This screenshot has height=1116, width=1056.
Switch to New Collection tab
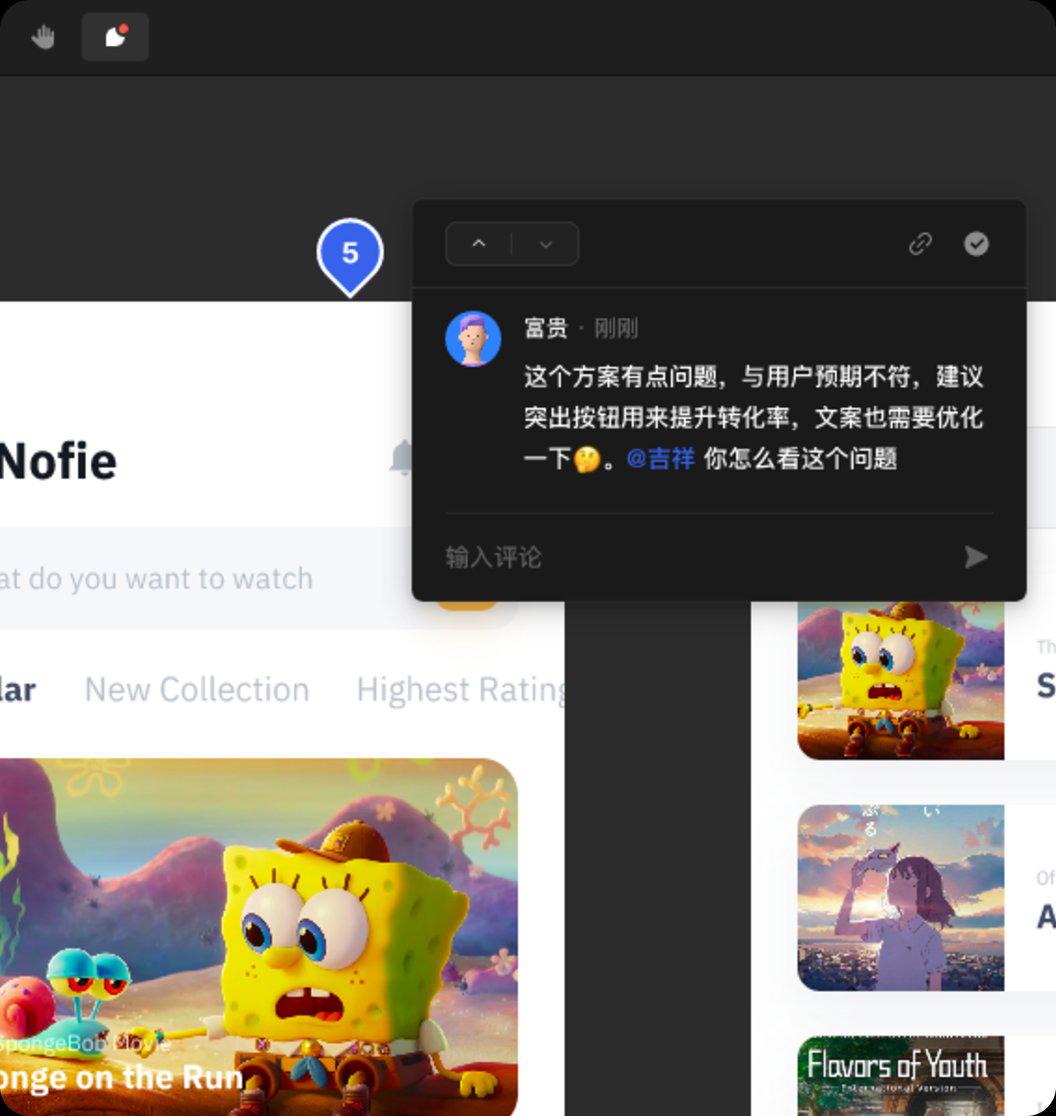pyautogui.click(x=197, y=690)
